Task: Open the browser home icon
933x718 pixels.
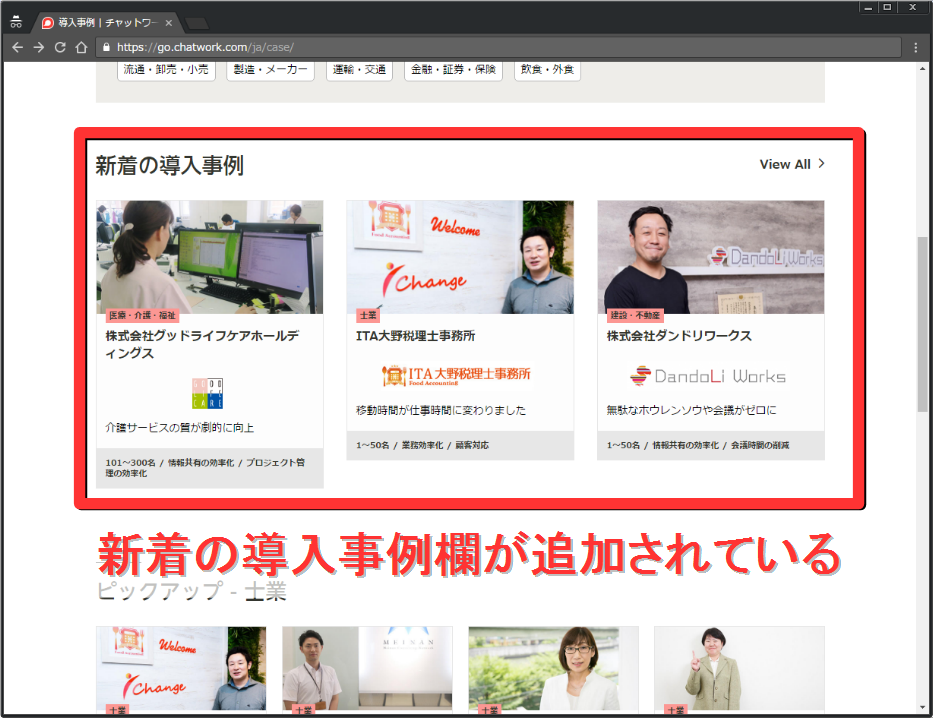Action: point(82,48)
